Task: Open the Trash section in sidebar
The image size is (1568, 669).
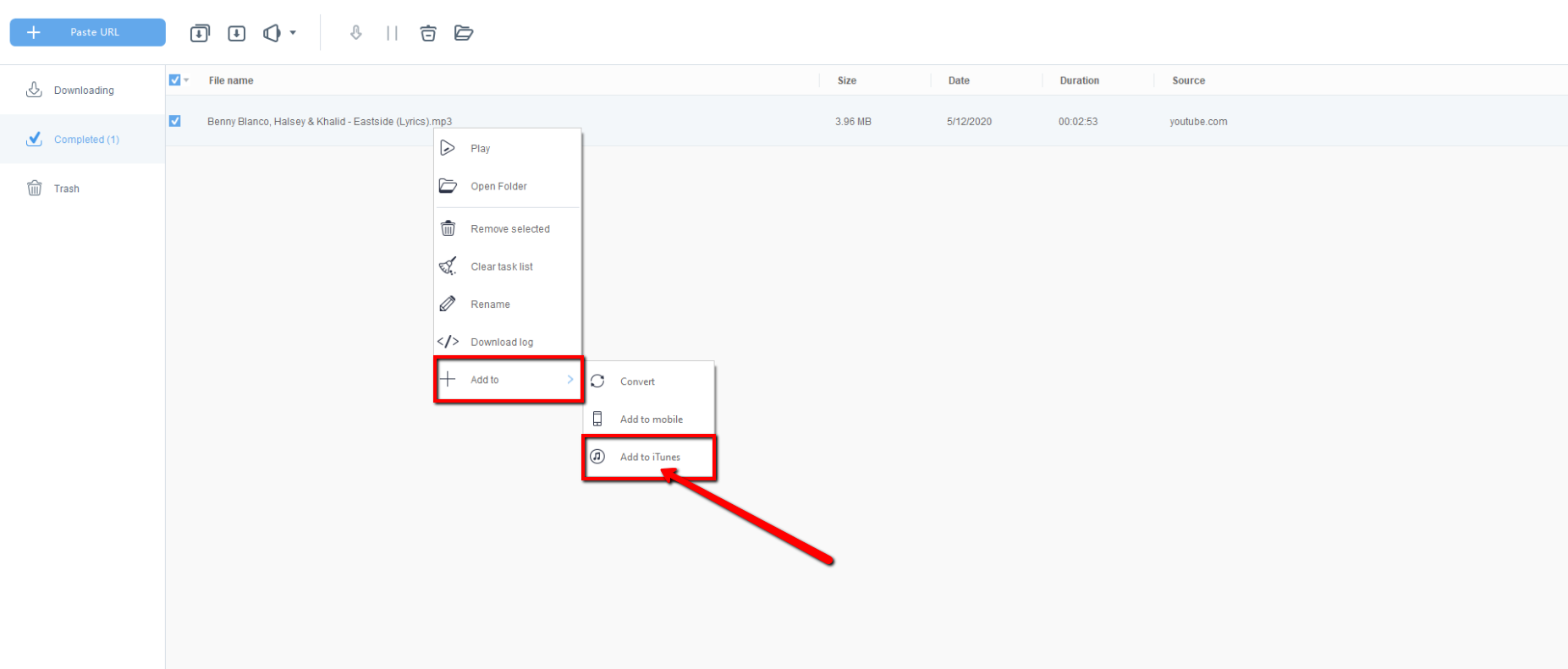Action: (x=66, y=189)
